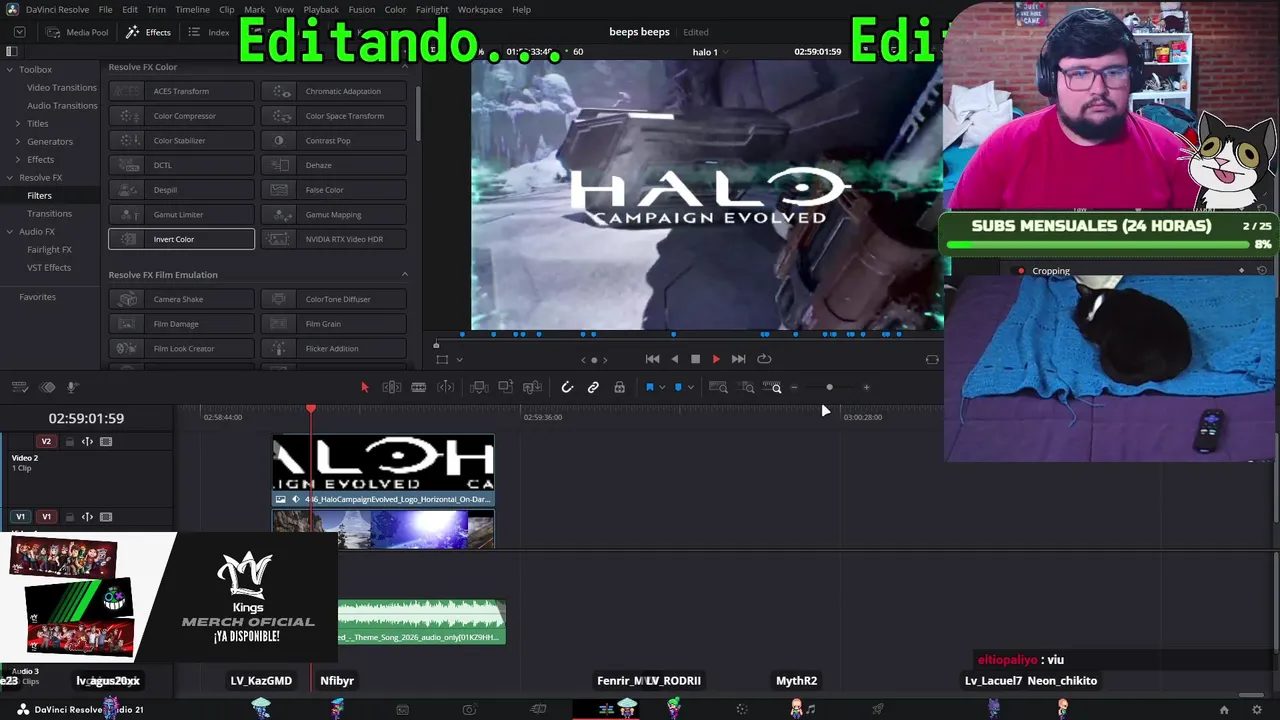Screen dimensions: 1280x720
Task: Open the File menu
Action: (105, 10)
